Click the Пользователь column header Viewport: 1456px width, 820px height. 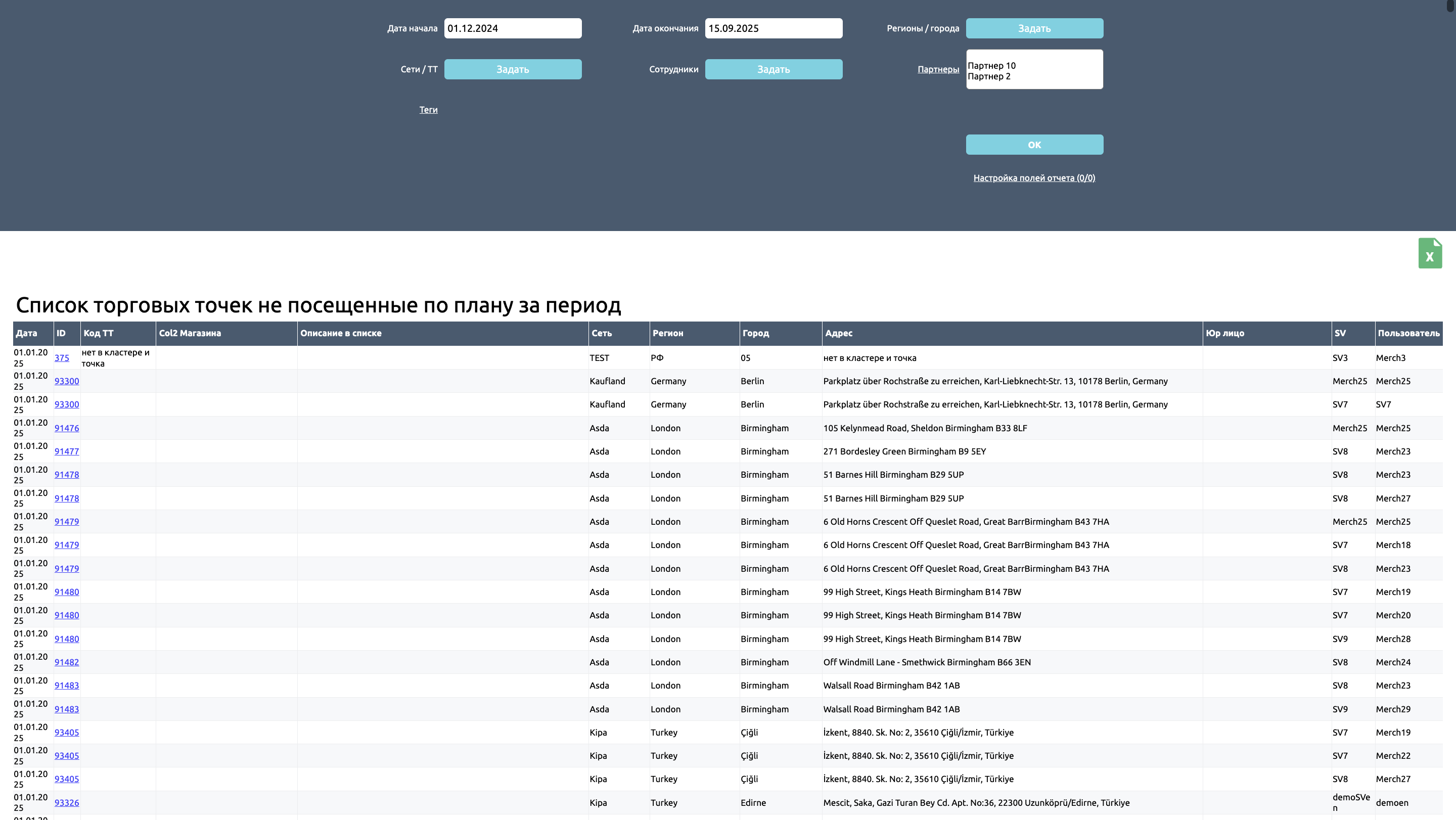1408,334
